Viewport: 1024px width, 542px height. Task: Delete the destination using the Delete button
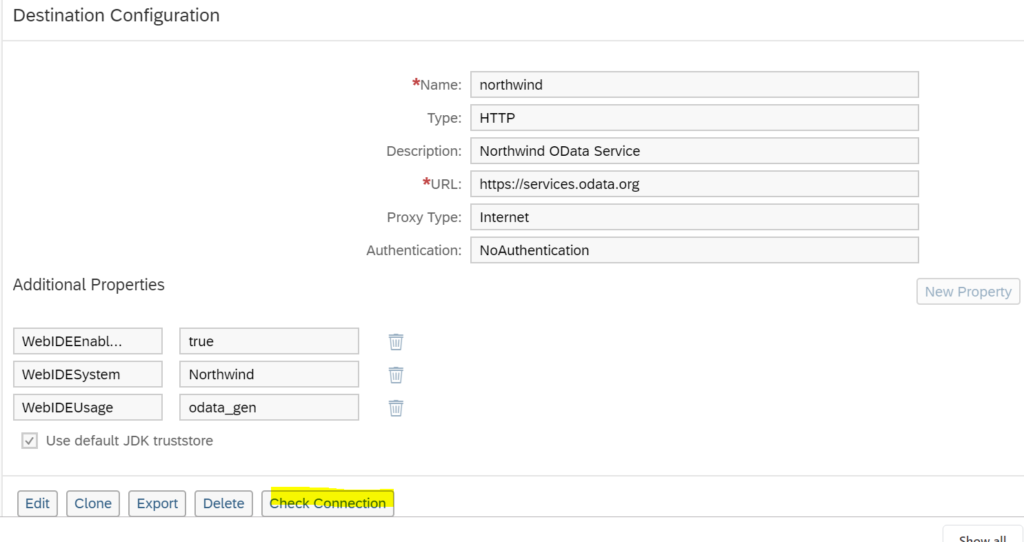coord(223,503)
